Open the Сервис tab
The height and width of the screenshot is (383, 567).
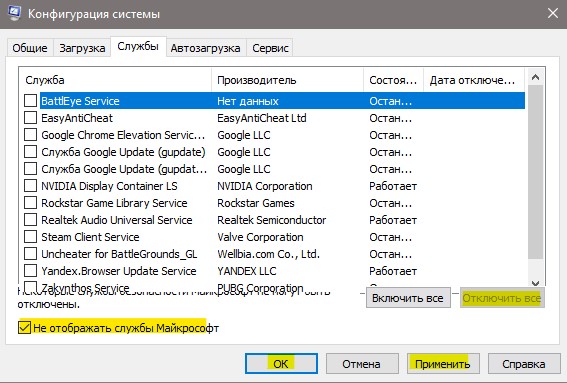(x=270, y=48)
